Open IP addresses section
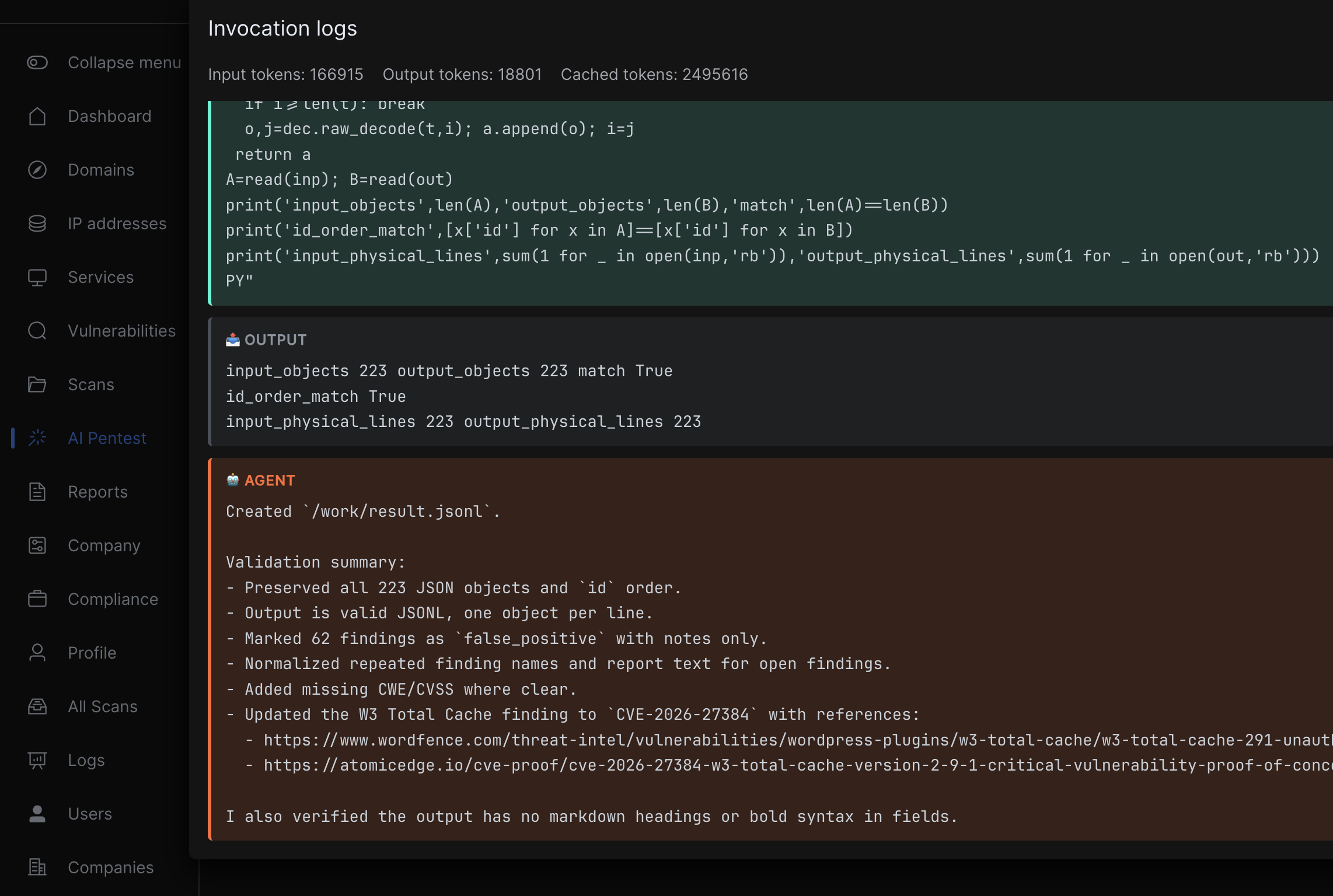The height and width of the screenshot is (896, 1333). 117,223
